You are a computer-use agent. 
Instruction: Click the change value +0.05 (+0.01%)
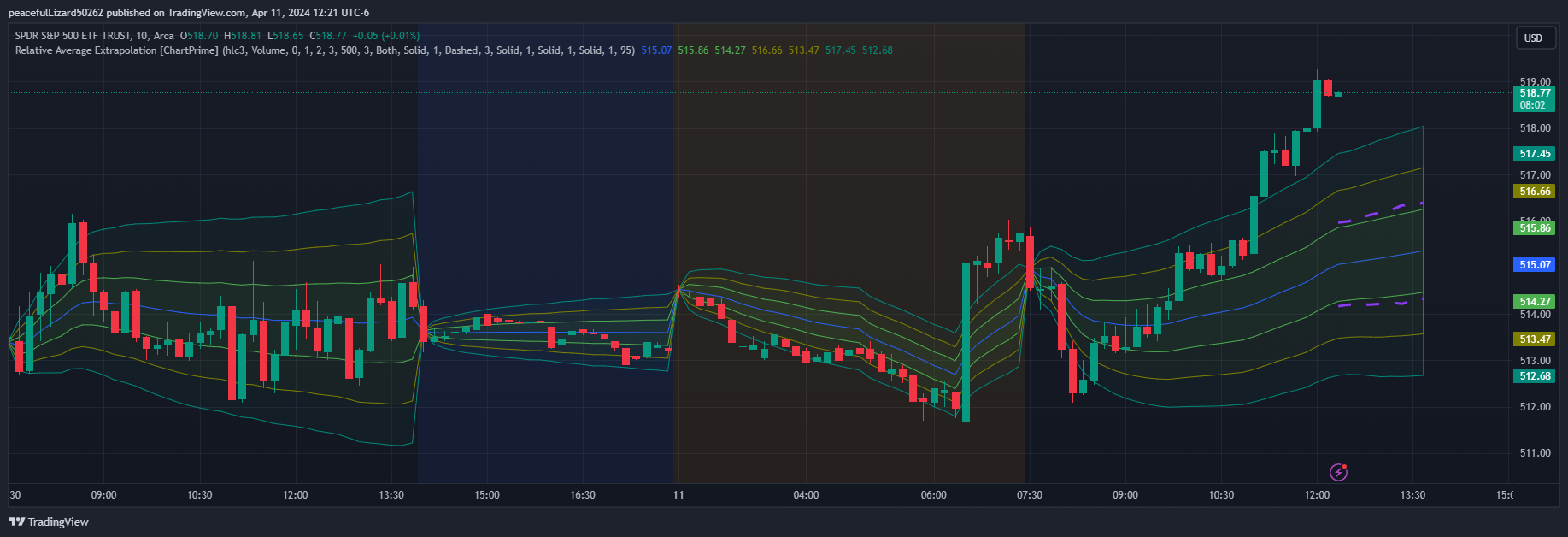pos(386,36)
